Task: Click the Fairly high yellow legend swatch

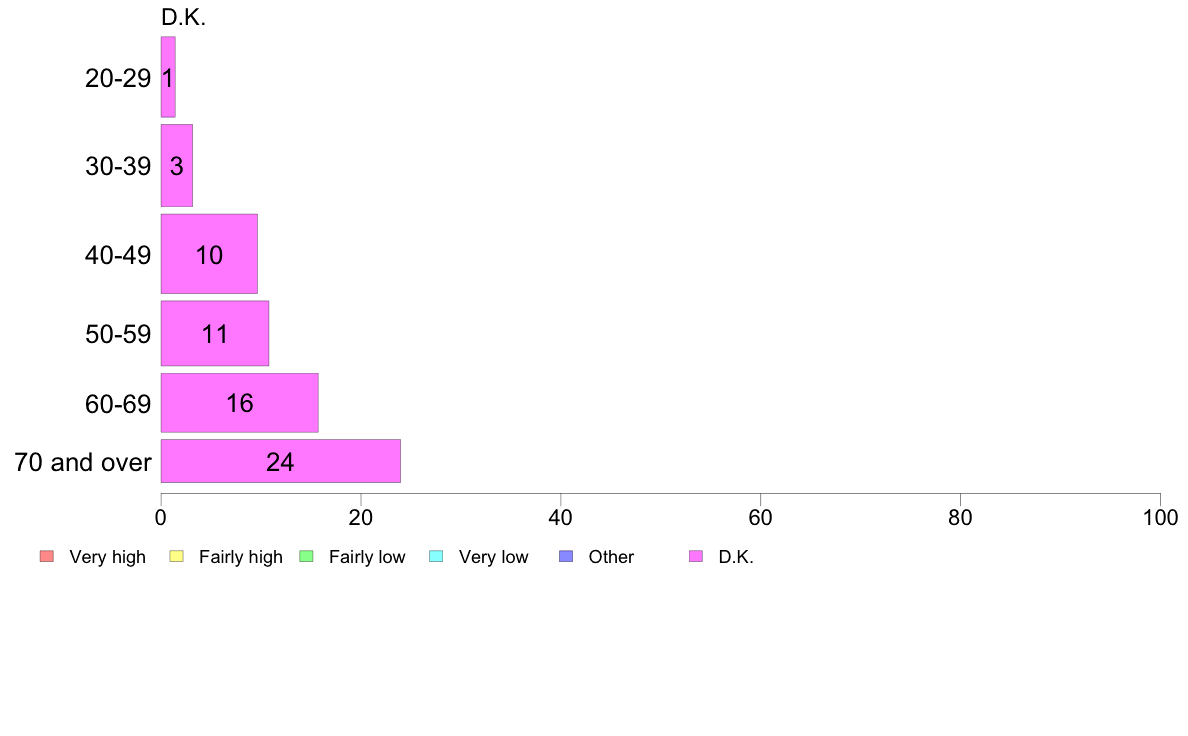Action: tap(177, 556)
